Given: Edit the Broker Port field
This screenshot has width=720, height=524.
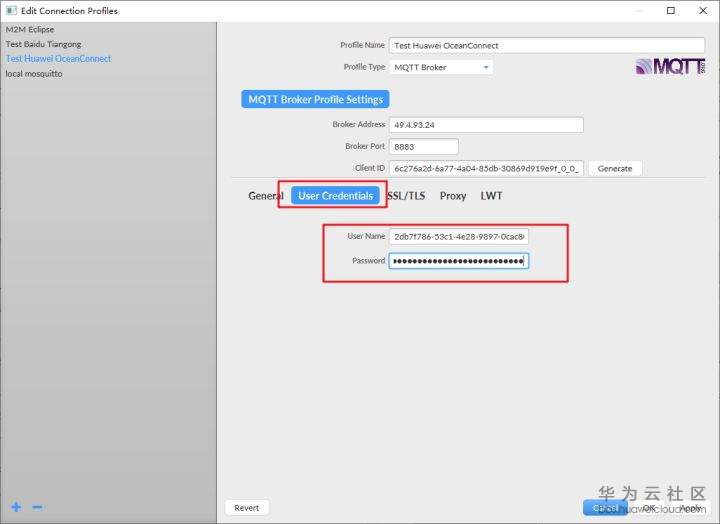Looking at the screenshot, I should [x=423, y=146].
